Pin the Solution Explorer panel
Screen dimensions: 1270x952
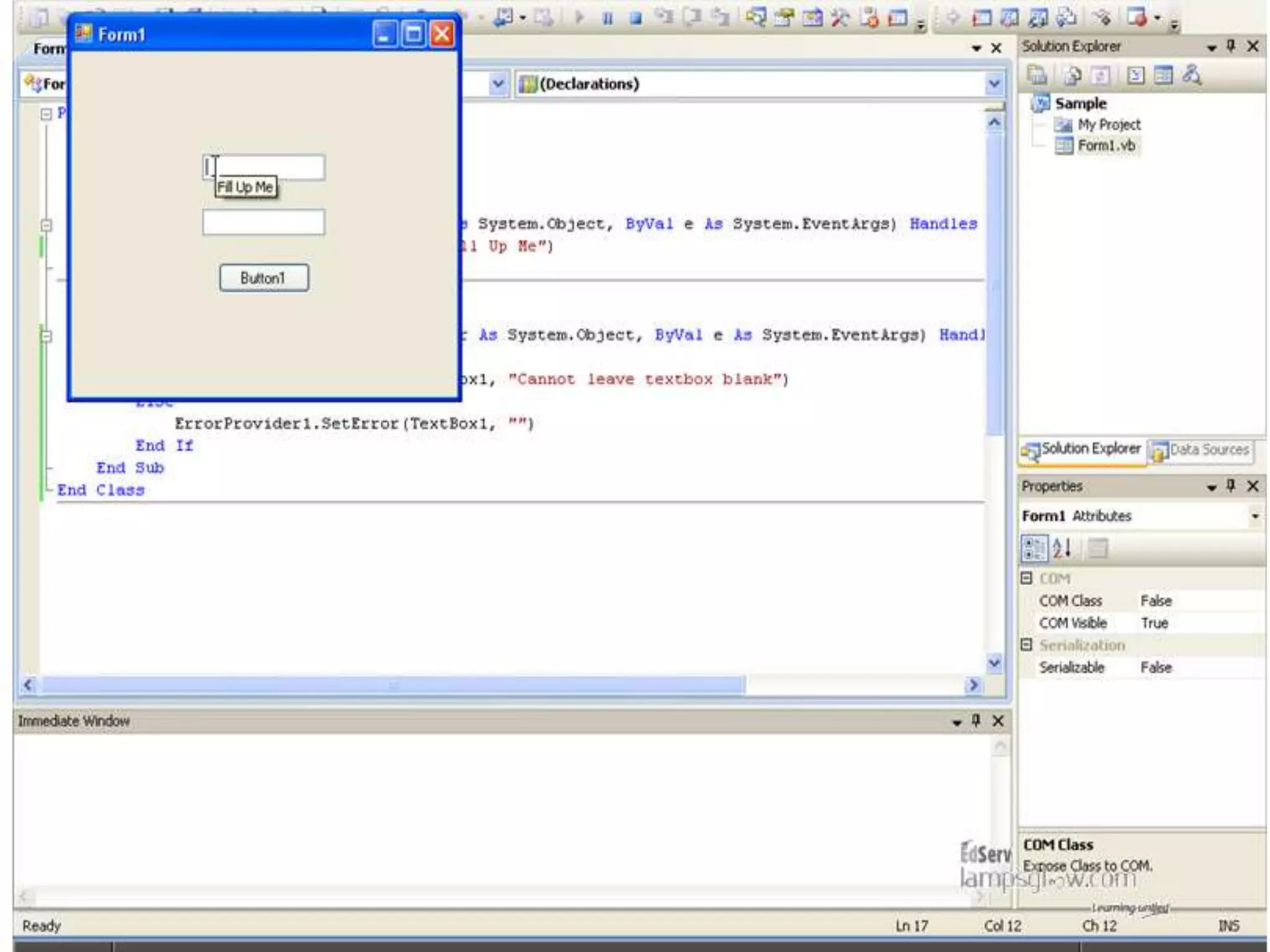[1232, 46]
